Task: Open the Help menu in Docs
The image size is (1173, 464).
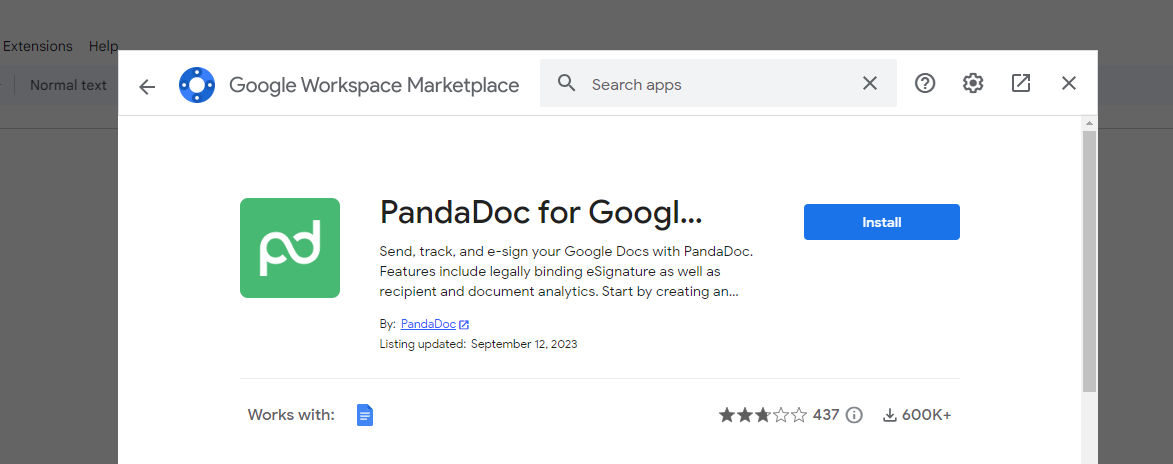Action: point(103,46)
